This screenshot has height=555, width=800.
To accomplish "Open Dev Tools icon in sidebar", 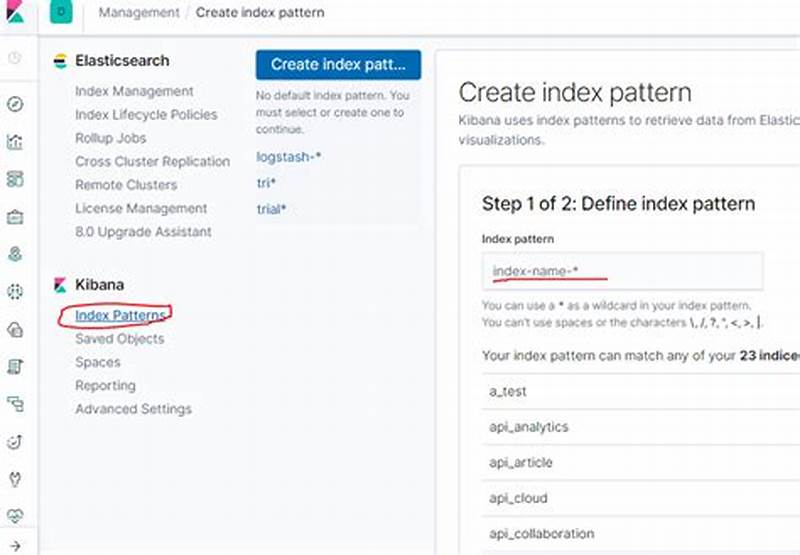I will (x=15, y=480).
